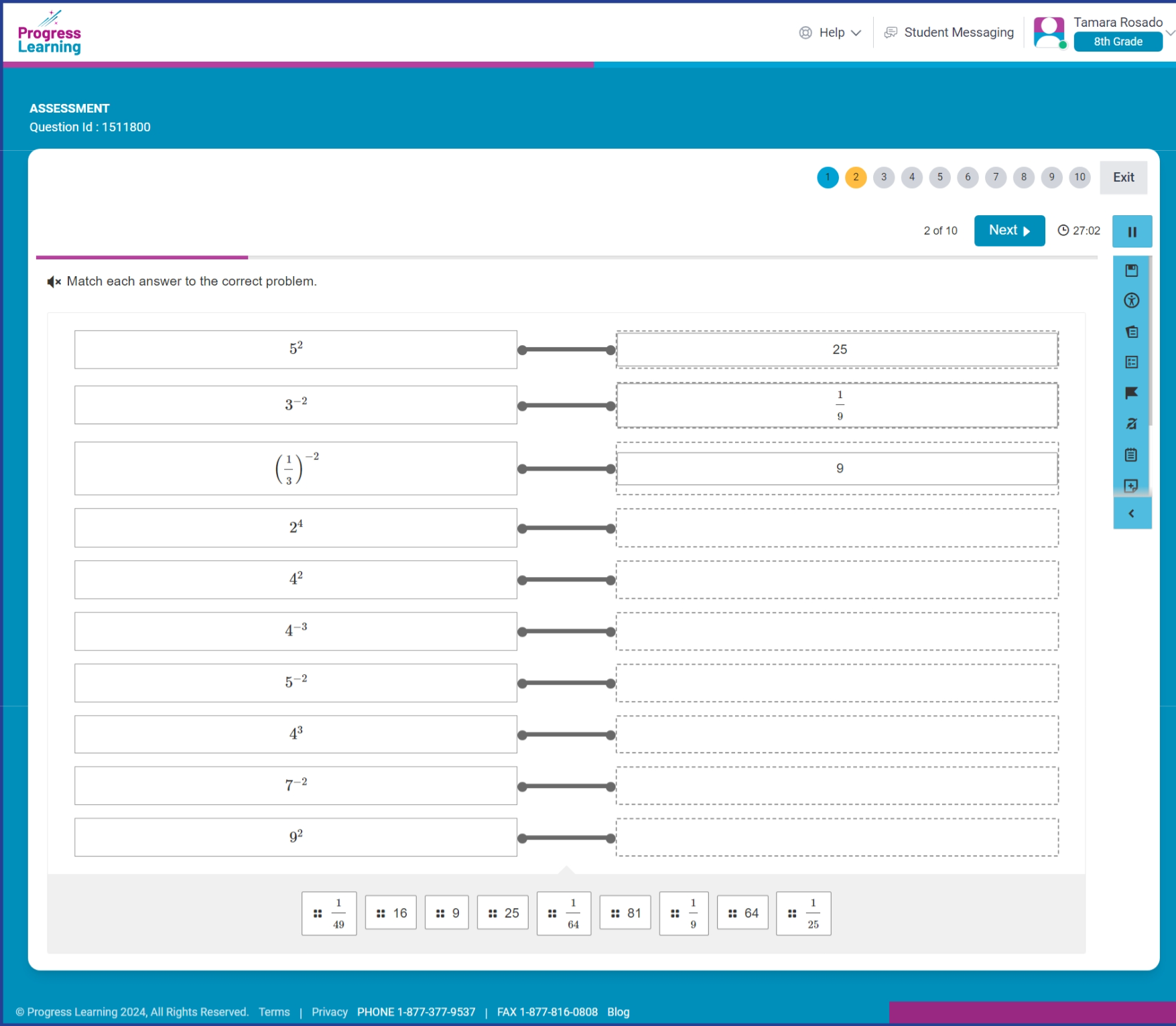Viewport: 1176px width, 1026px height.
Task: Select the answer tile 64
Action: (742, 913)
